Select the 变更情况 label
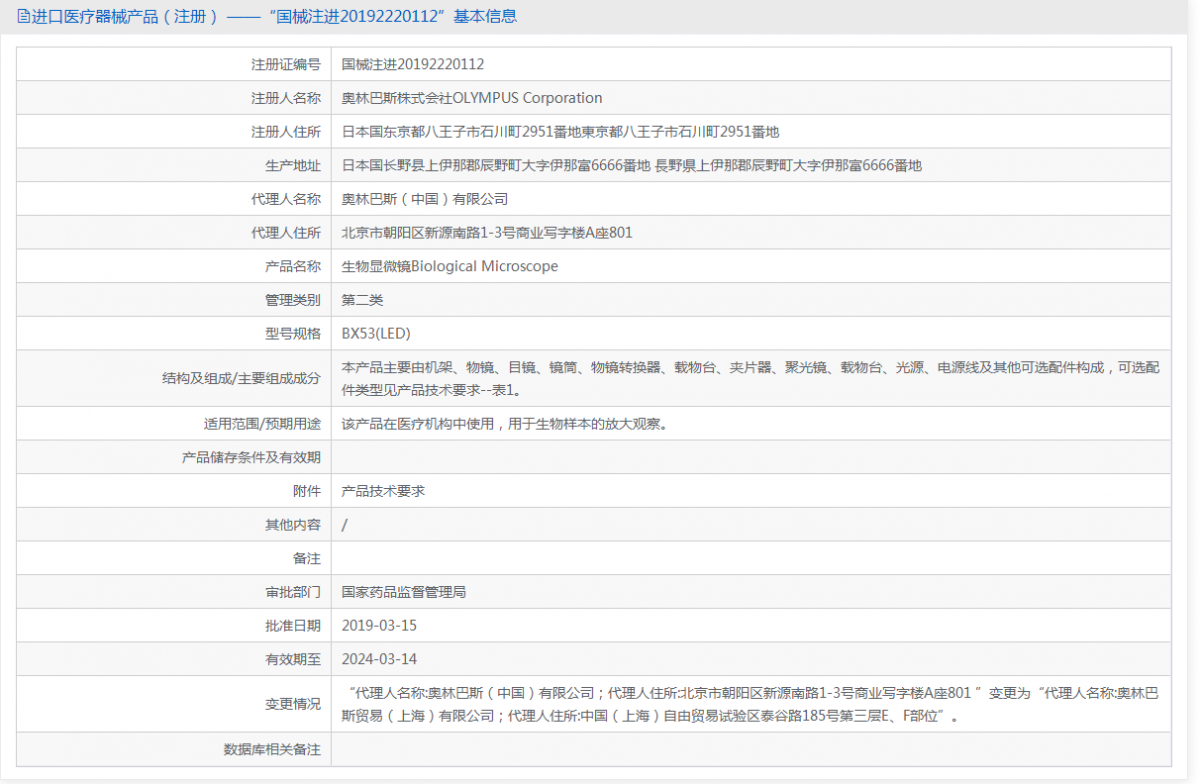The width and height of the screenshot is (1200, 784). point(293,704)
